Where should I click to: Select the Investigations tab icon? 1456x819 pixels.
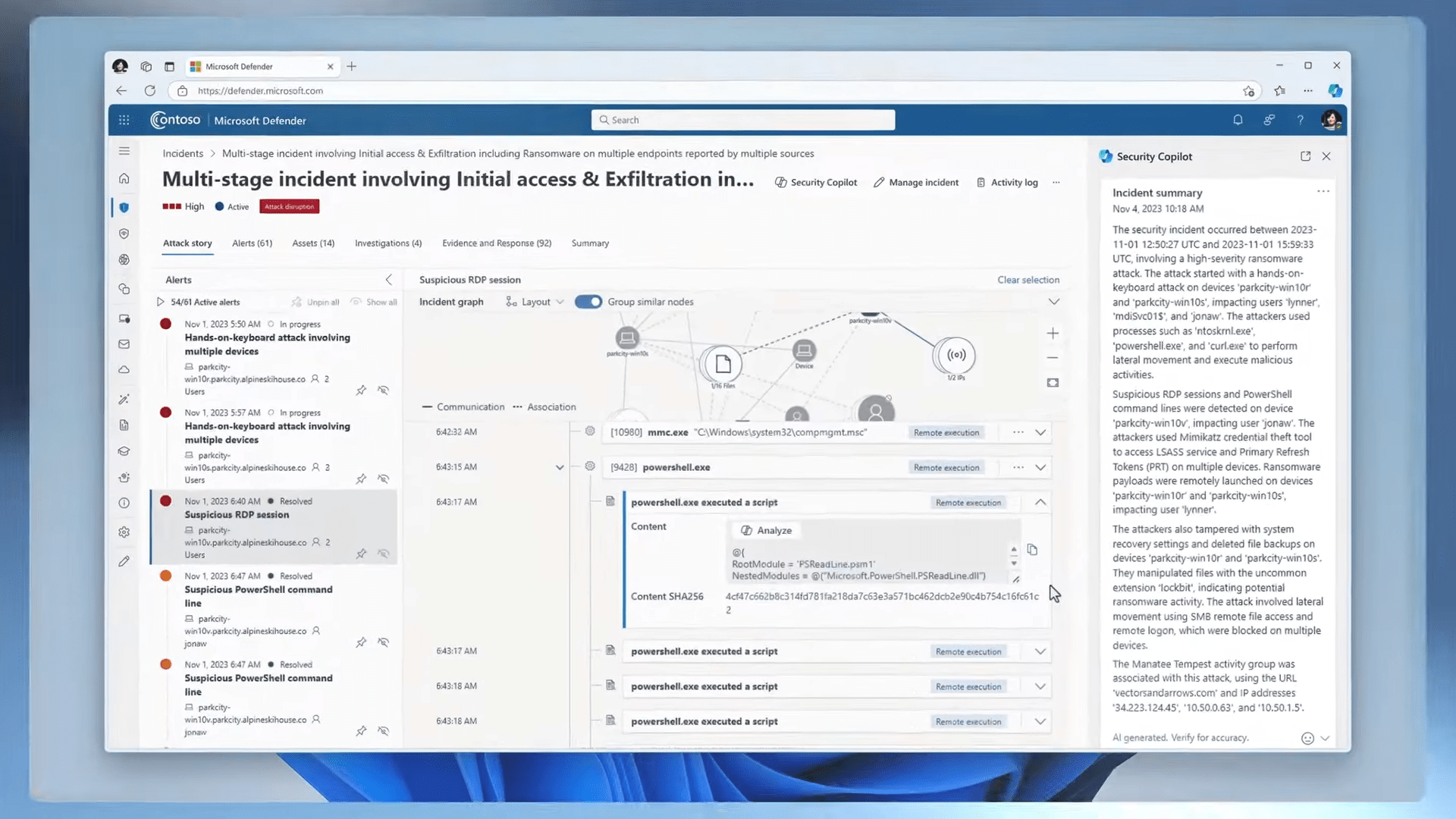pyautogui.click(x=388, y=243)
